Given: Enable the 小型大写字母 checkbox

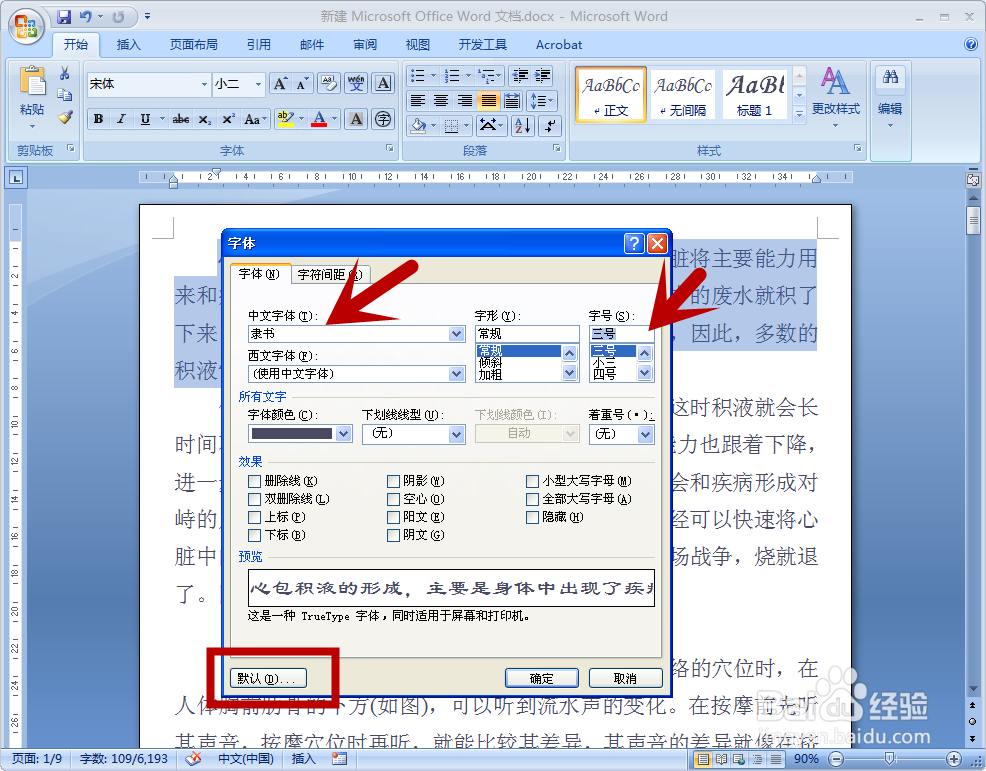Looking at the screenshot, I should (533, 481).
